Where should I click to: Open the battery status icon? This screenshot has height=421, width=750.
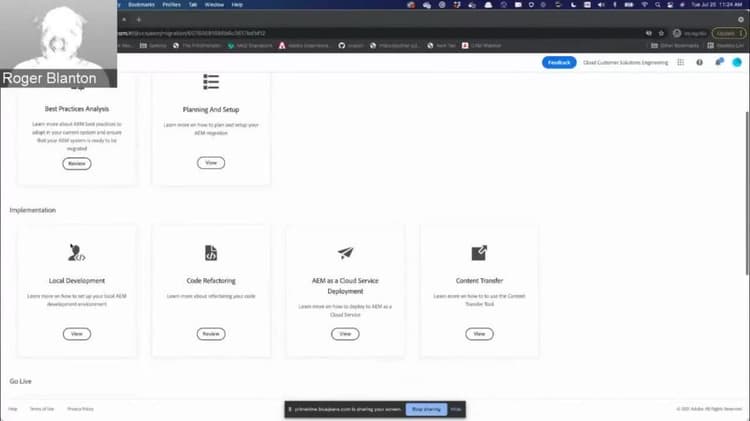(629, 5)
